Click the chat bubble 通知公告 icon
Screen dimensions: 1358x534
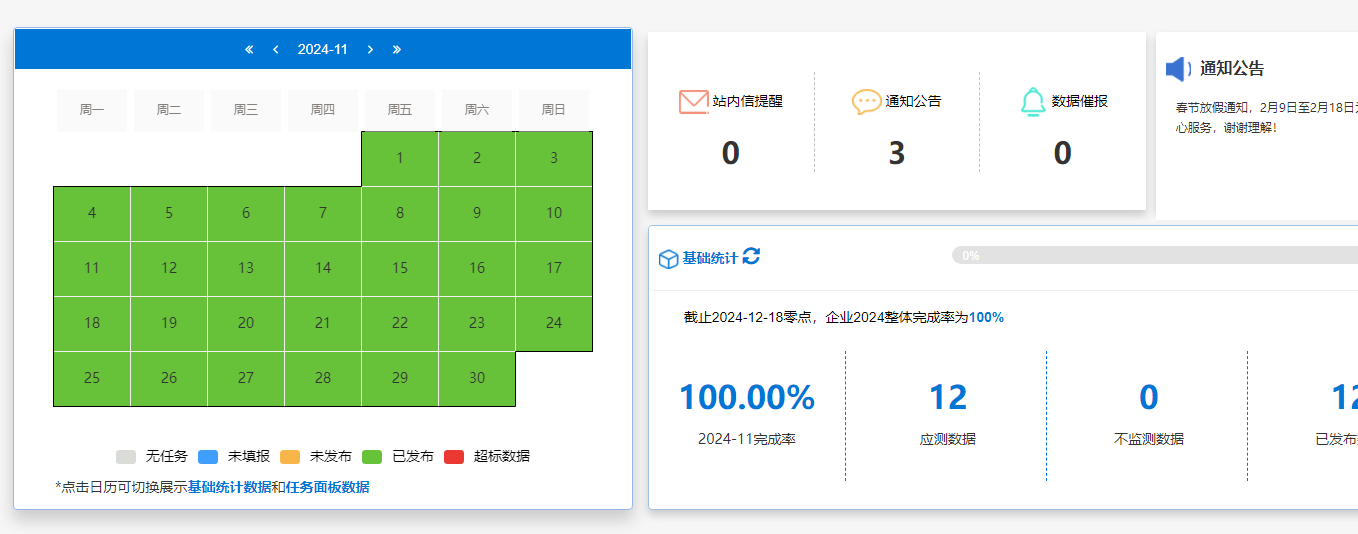point(866,101)
